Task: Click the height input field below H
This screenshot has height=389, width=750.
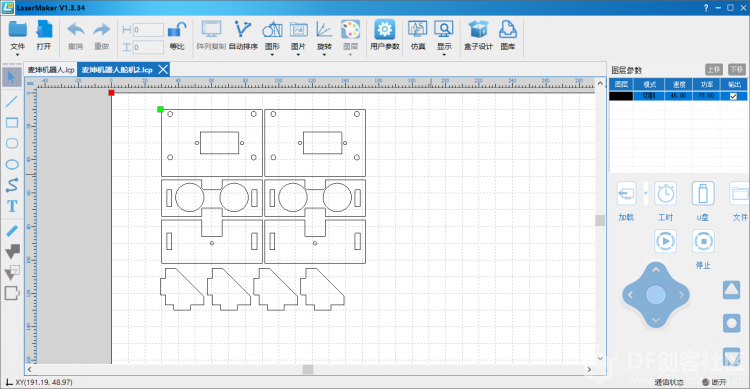Action: click(x=148, y=47)
